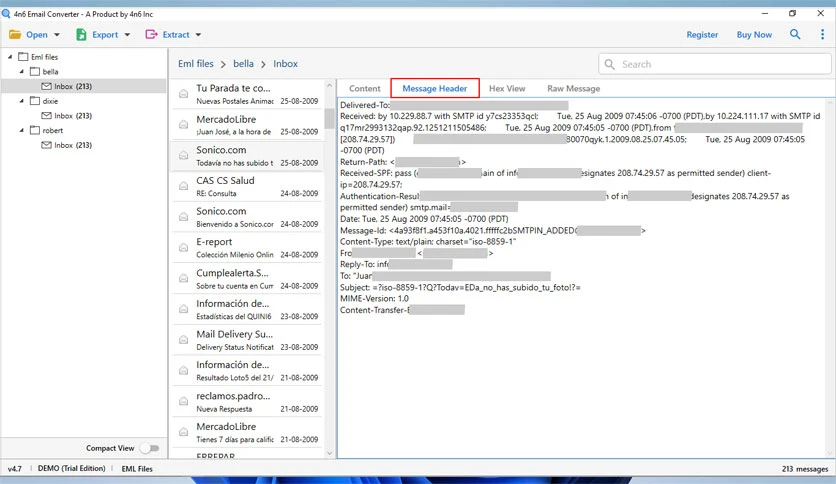Click envelope icon of Cumplealerta email
Image resolution: width=836 pixels, height=484 pixels.
pos(183,278)
